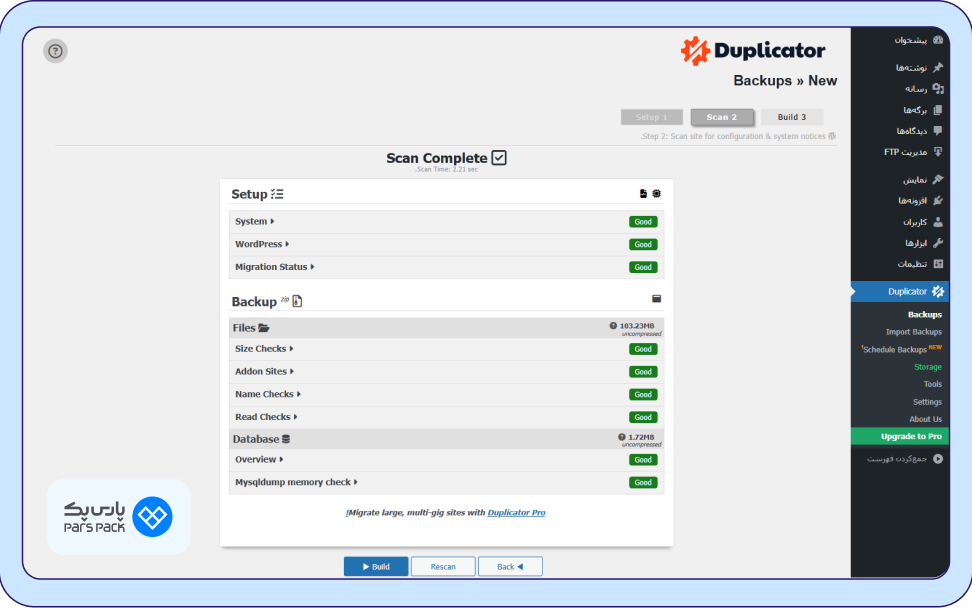
Task: Click the Good badge for Name Checks
Action: click(x=643, y=394)
